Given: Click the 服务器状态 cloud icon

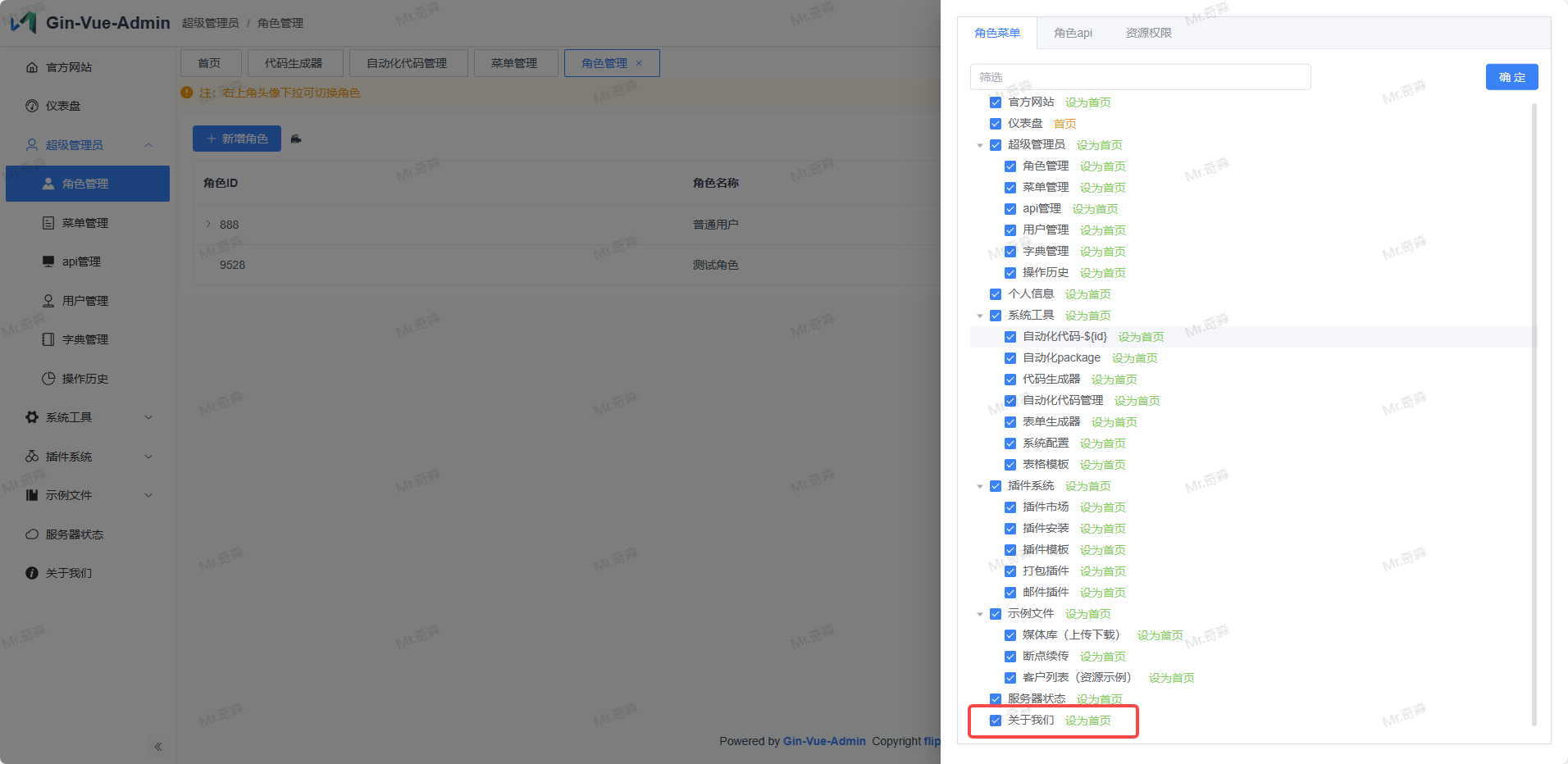Looking at the screenshot, I should [32, 534].
